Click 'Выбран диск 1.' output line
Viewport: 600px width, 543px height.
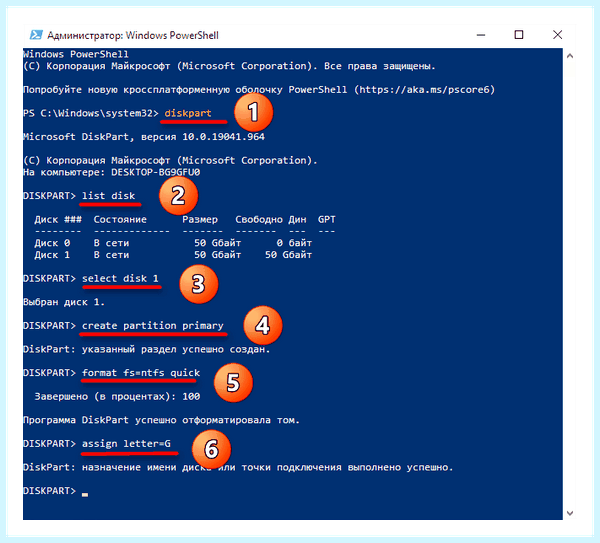pos(64,302)
